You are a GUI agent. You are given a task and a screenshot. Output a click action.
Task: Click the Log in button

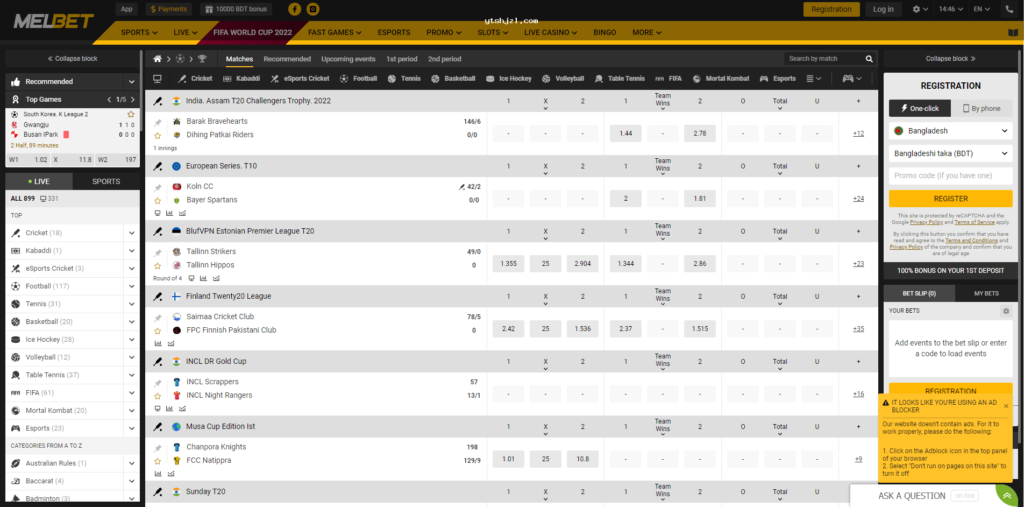[x=883, y=9]
